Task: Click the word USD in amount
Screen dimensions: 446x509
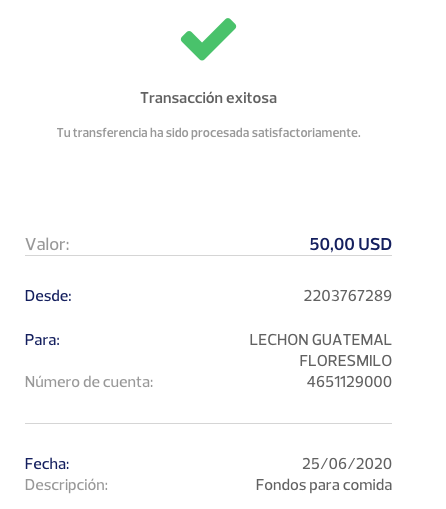Action: [x=375, y=244]
